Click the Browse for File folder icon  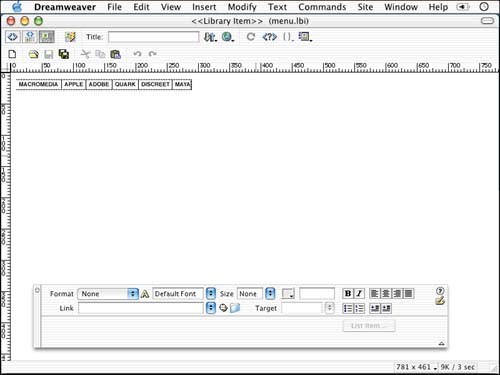pos(235,308)
